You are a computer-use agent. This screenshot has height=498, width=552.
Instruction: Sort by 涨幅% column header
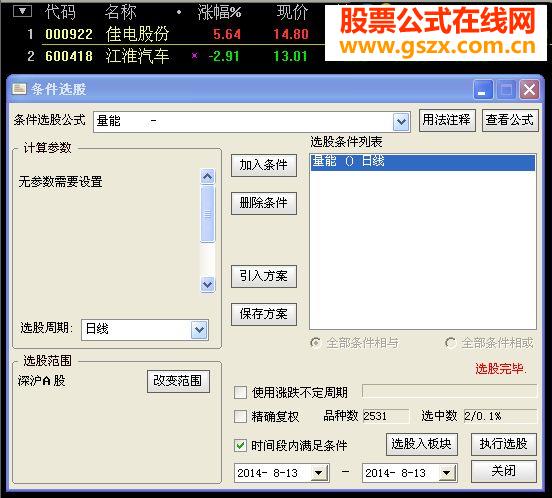(x=219, y=13)
